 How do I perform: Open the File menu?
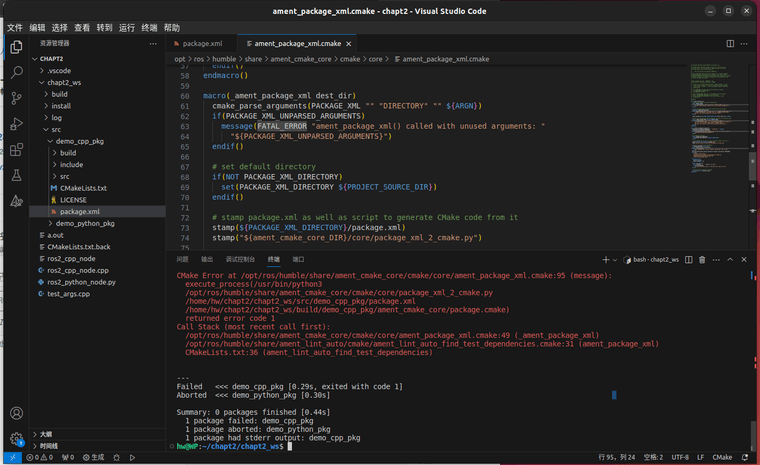15,28
